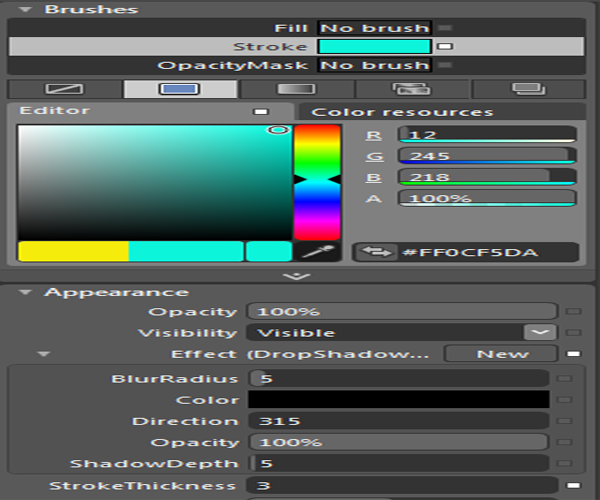Click the BlurRadius value field

pyautogui.click(x=399, y=379)
